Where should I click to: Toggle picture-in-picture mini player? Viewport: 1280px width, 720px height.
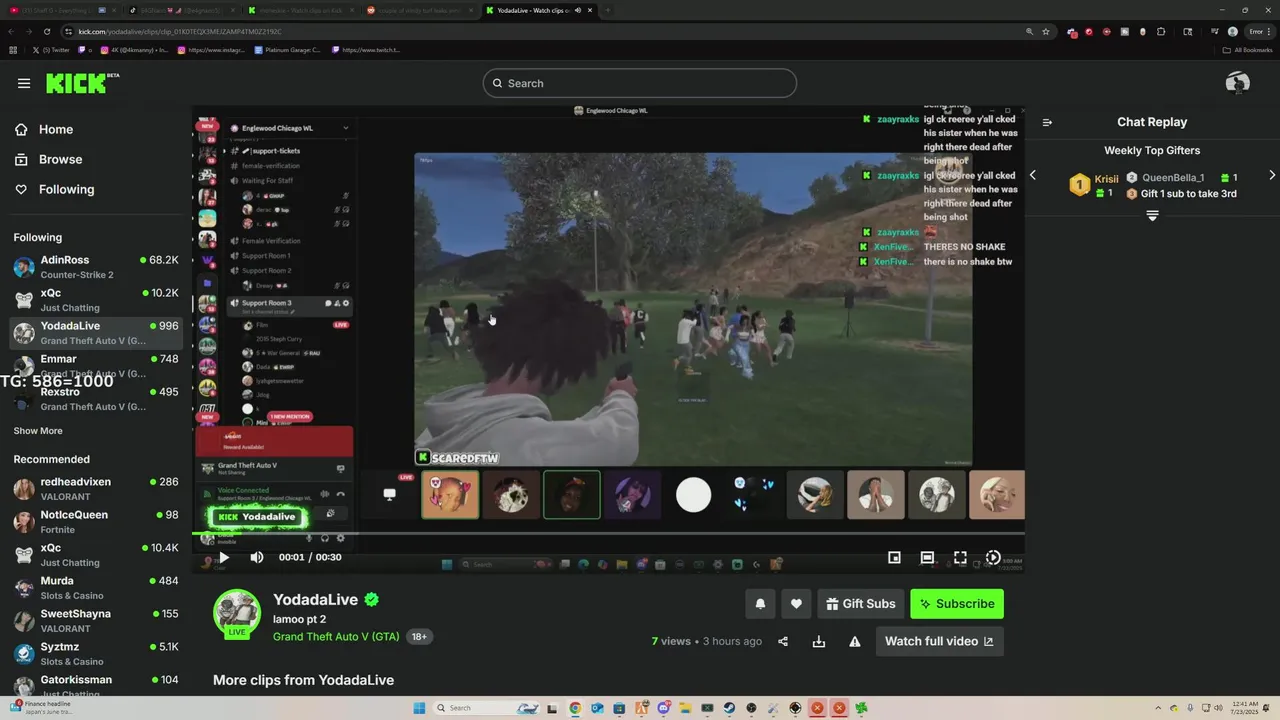click(895, 557)
